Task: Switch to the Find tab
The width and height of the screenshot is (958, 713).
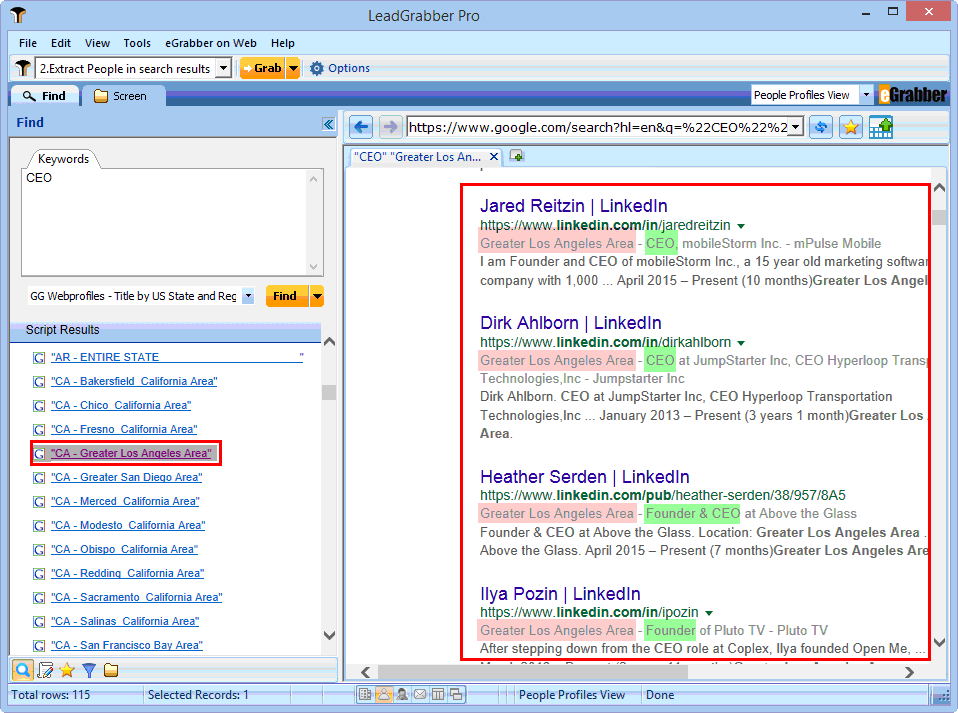Action: click(x=45, y=96)
